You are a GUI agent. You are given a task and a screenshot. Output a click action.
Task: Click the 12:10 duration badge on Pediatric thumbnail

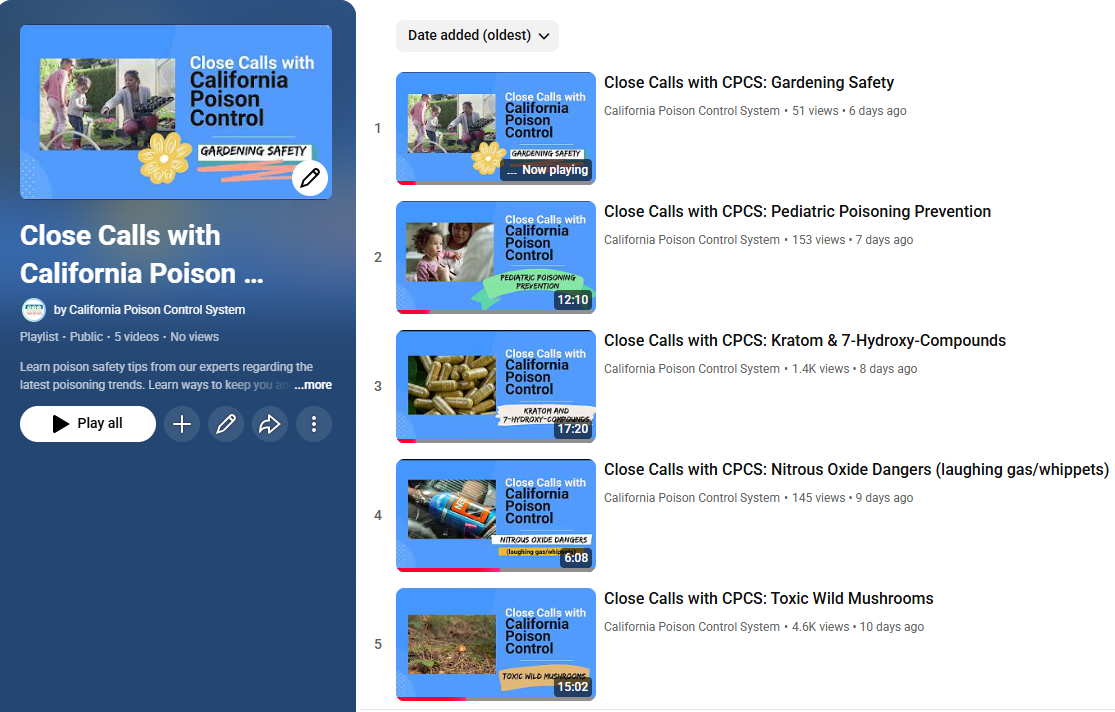pos(572,299)
